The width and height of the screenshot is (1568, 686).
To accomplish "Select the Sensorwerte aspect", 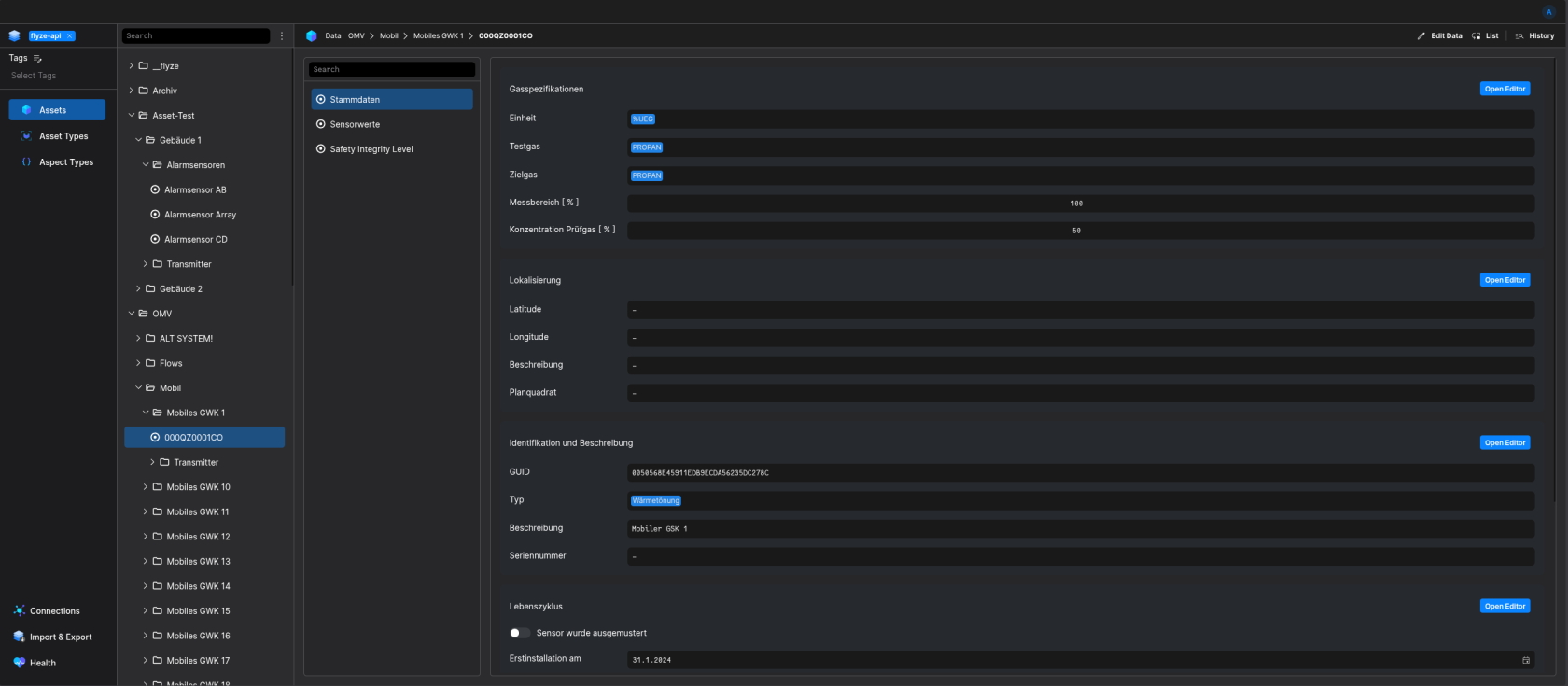I will [x=355, y=124].
